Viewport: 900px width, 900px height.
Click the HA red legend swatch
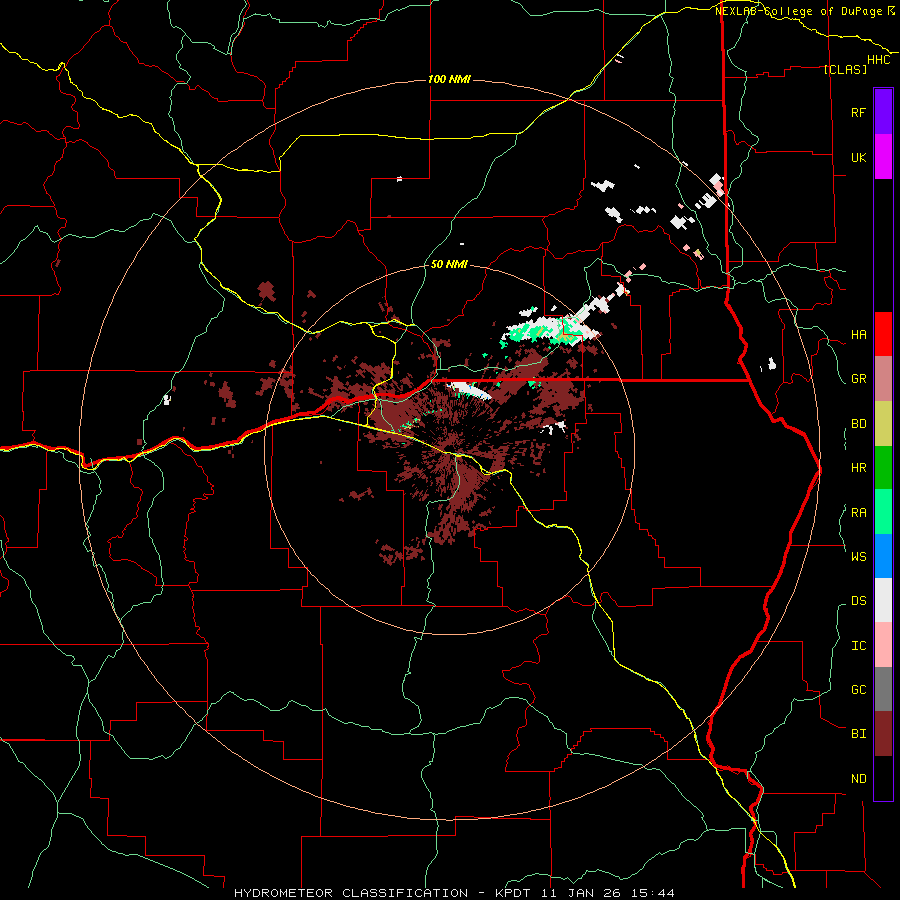(883, 334)
